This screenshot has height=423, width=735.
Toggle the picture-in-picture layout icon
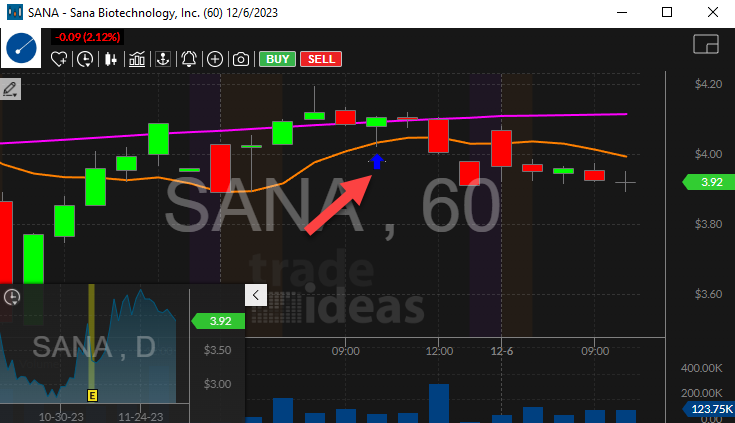tap(706, 45)
